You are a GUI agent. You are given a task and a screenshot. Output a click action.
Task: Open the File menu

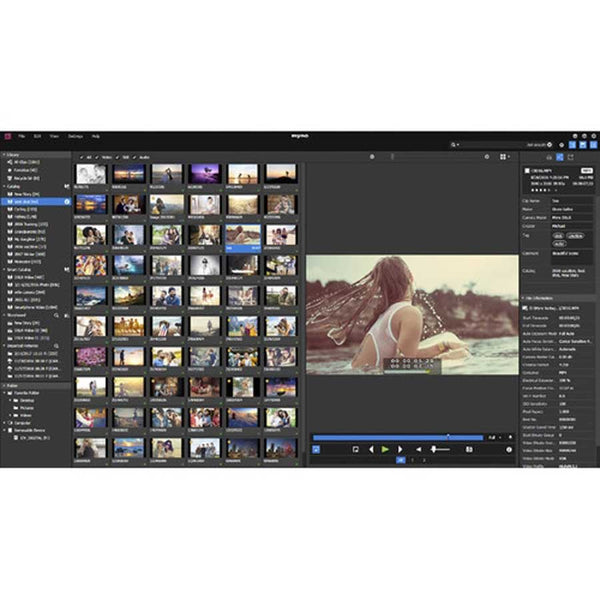coord(21,134)
